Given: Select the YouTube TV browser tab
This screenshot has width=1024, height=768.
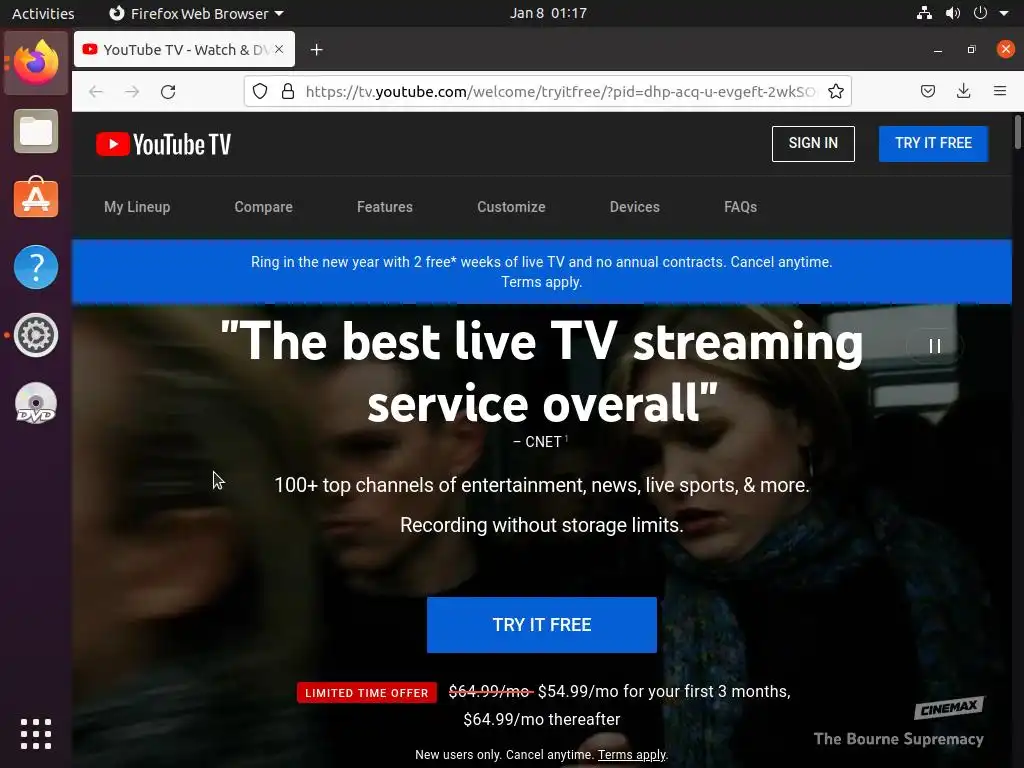Looking at the screenshot, I should [x=184, y=50].
